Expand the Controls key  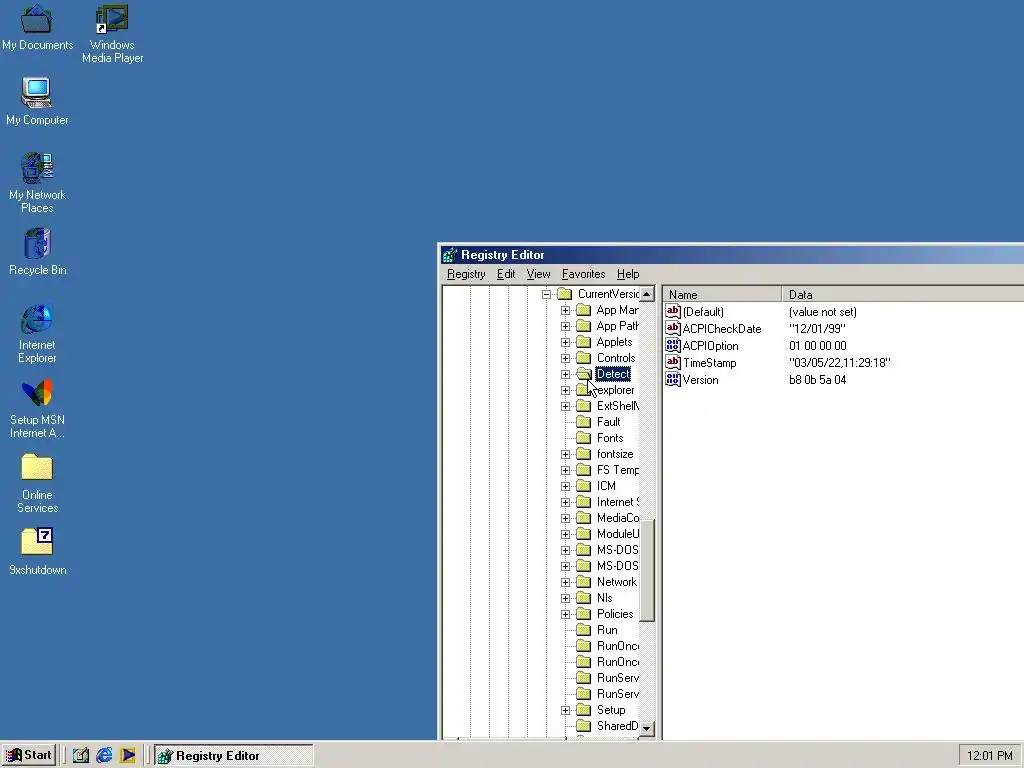(566, 359)
